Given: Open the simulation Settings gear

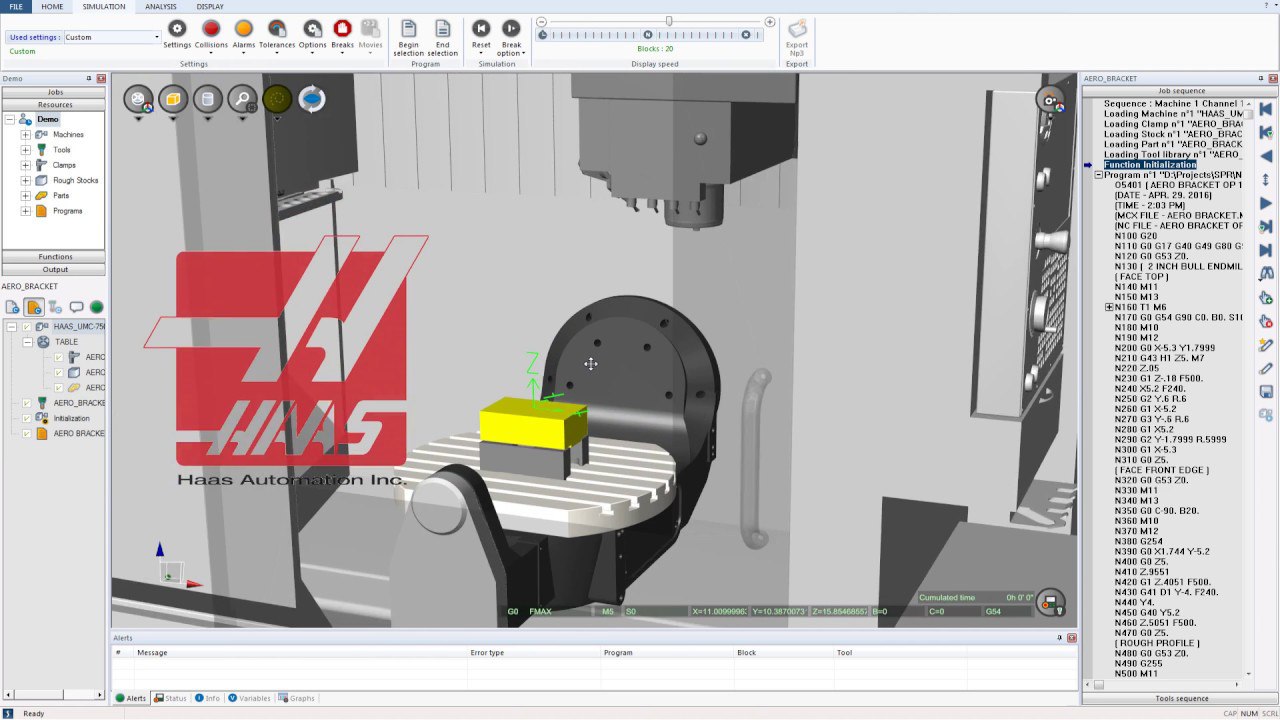Looking at the screenshot, I should [x=177, y=29].
